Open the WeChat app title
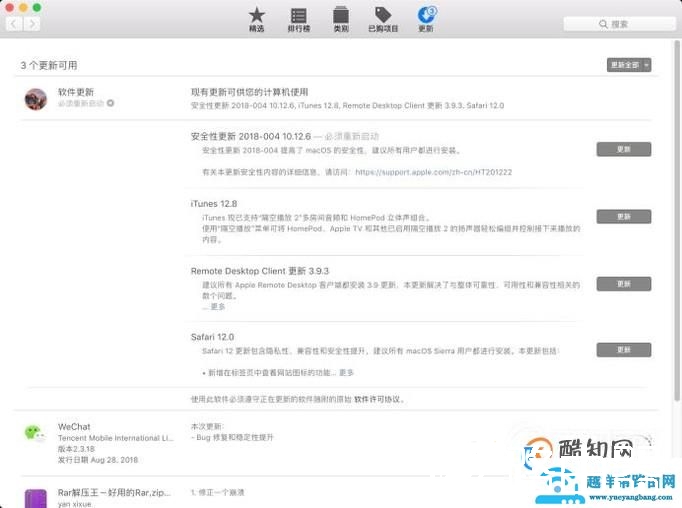 pyautogui.click(x=74, y=427)
